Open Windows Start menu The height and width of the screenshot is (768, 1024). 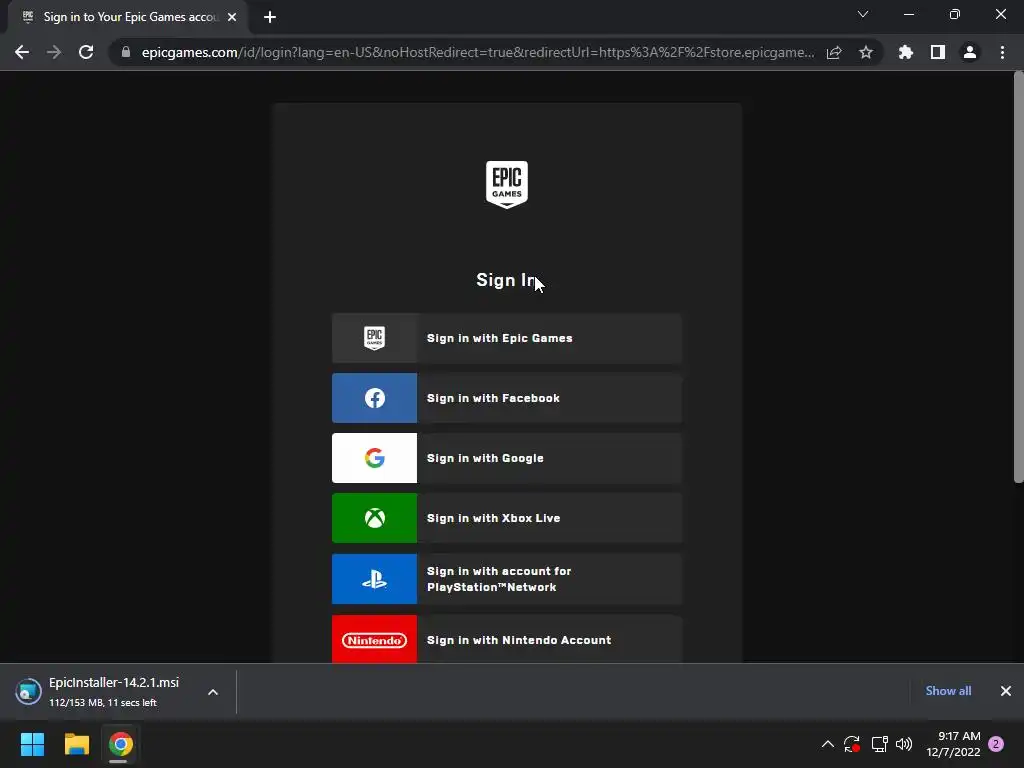[x=32, y=744]
